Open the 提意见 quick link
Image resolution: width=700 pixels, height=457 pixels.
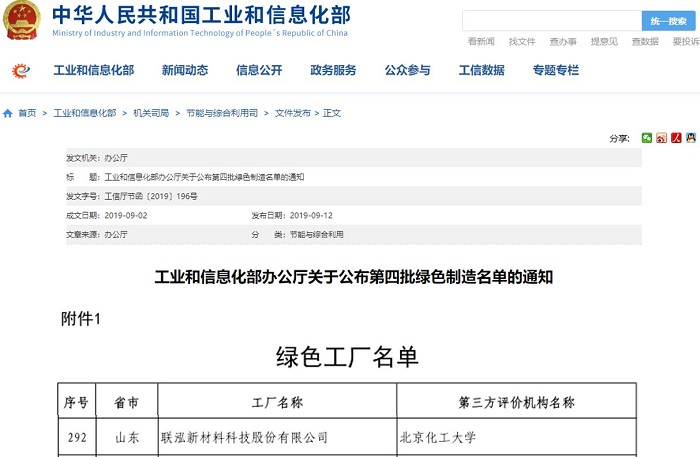(604, 42)
